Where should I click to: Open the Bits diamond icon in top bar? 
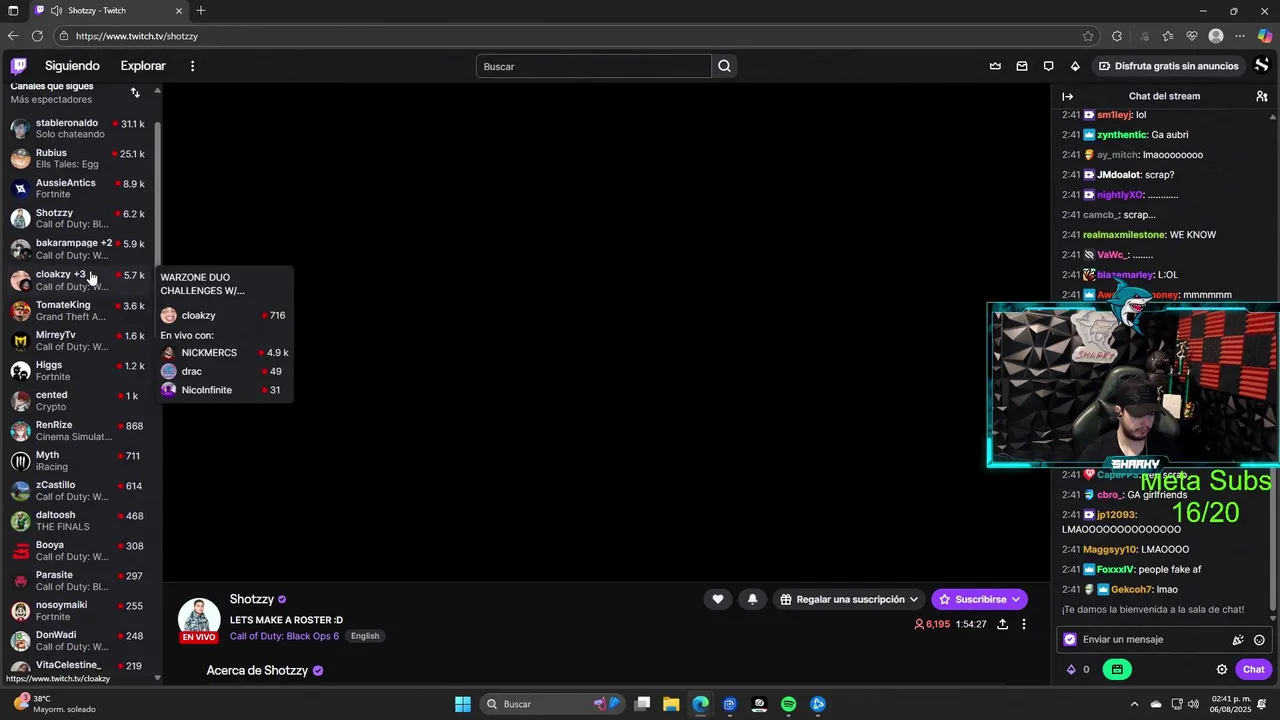1075,66
